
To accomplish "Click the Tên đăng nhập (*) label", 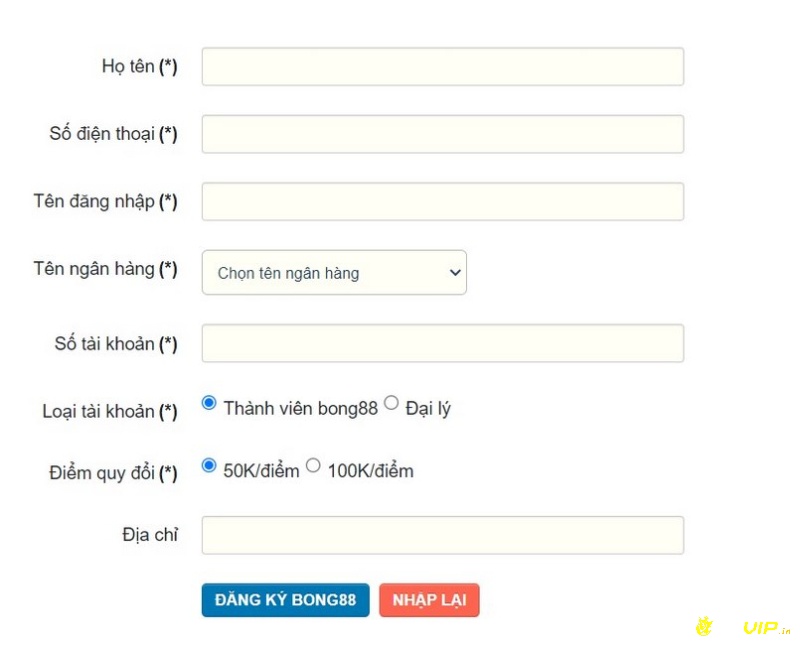I will click(105, 201).
